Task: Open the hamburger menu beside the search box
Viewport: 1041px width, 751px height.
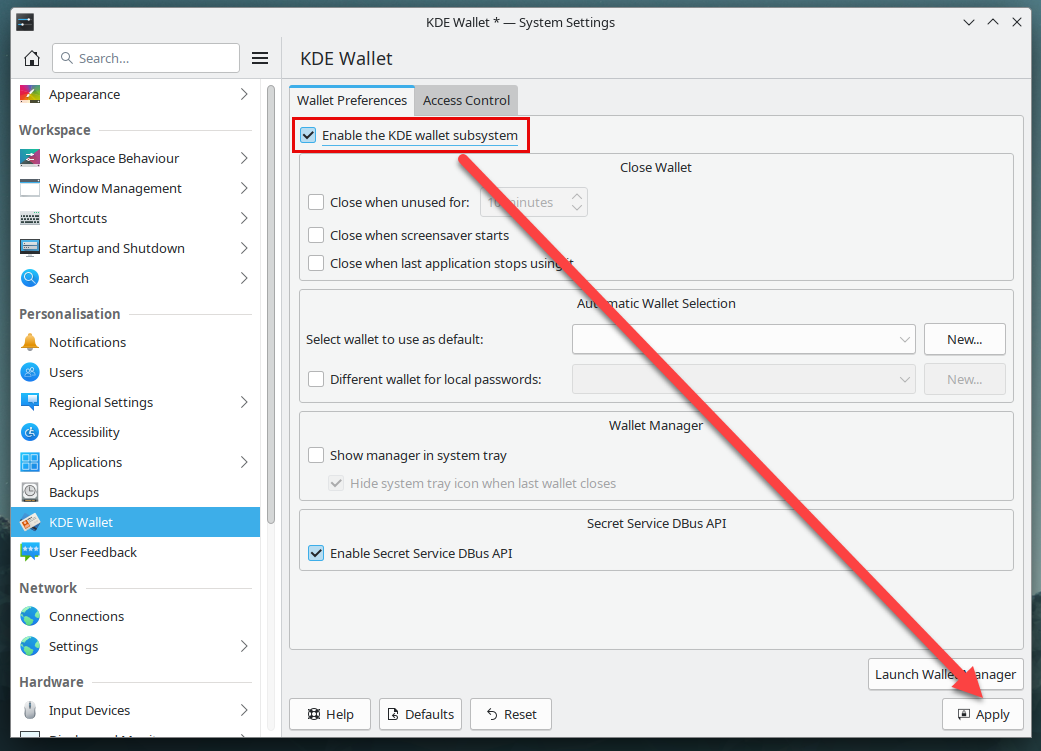Action: [x=260, y=58]
